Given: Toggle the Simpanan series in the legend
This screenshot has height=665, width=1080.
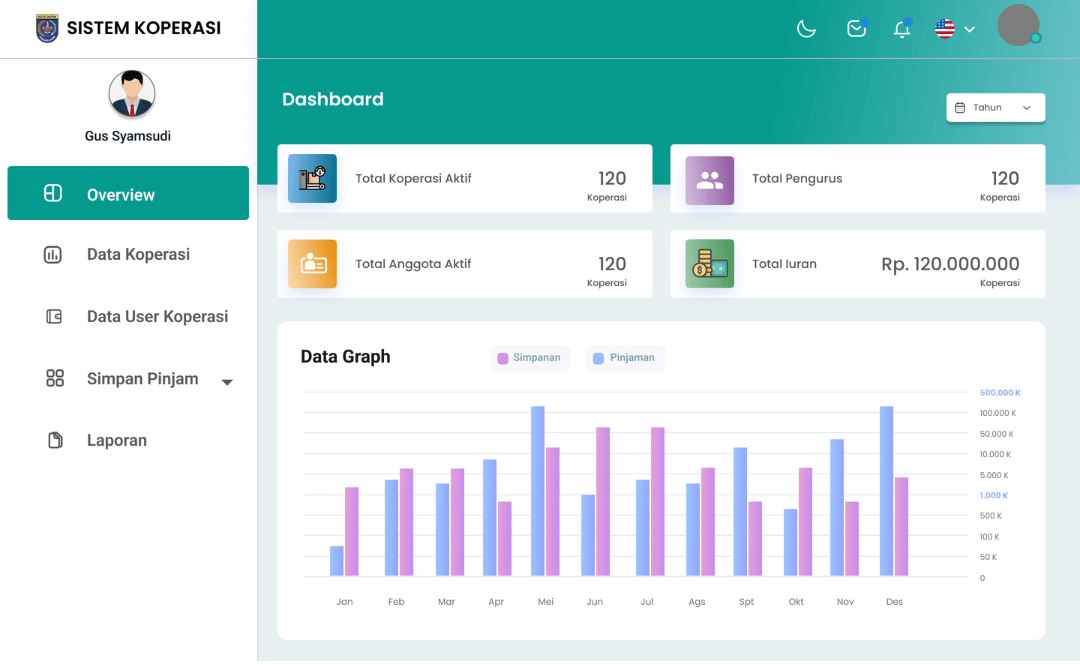Looking at the screenshot, I should (530, 358).
